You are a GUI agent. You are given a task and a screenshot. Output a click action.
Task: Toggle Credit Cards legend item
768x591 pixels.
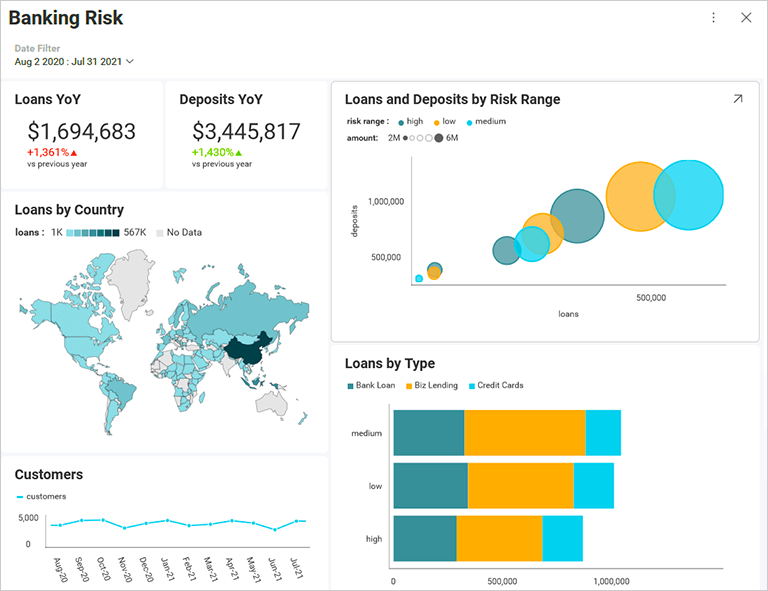coord(494,385)
